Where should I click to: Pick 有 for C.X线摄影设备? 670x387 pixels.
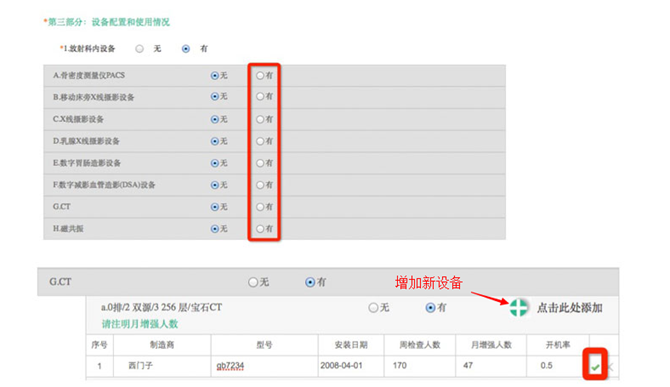[260, 120]
